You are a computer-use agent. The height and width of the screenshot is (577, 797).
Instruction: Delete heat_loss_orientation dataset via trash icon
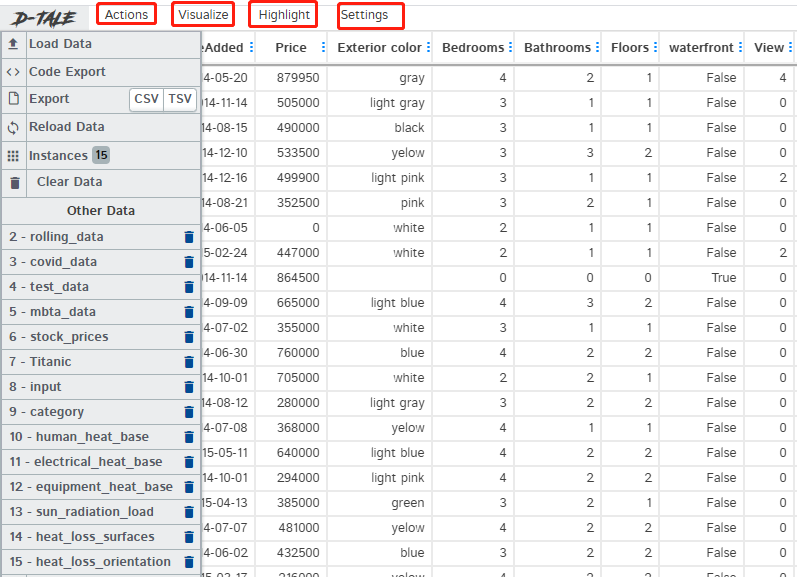[189, 562]
